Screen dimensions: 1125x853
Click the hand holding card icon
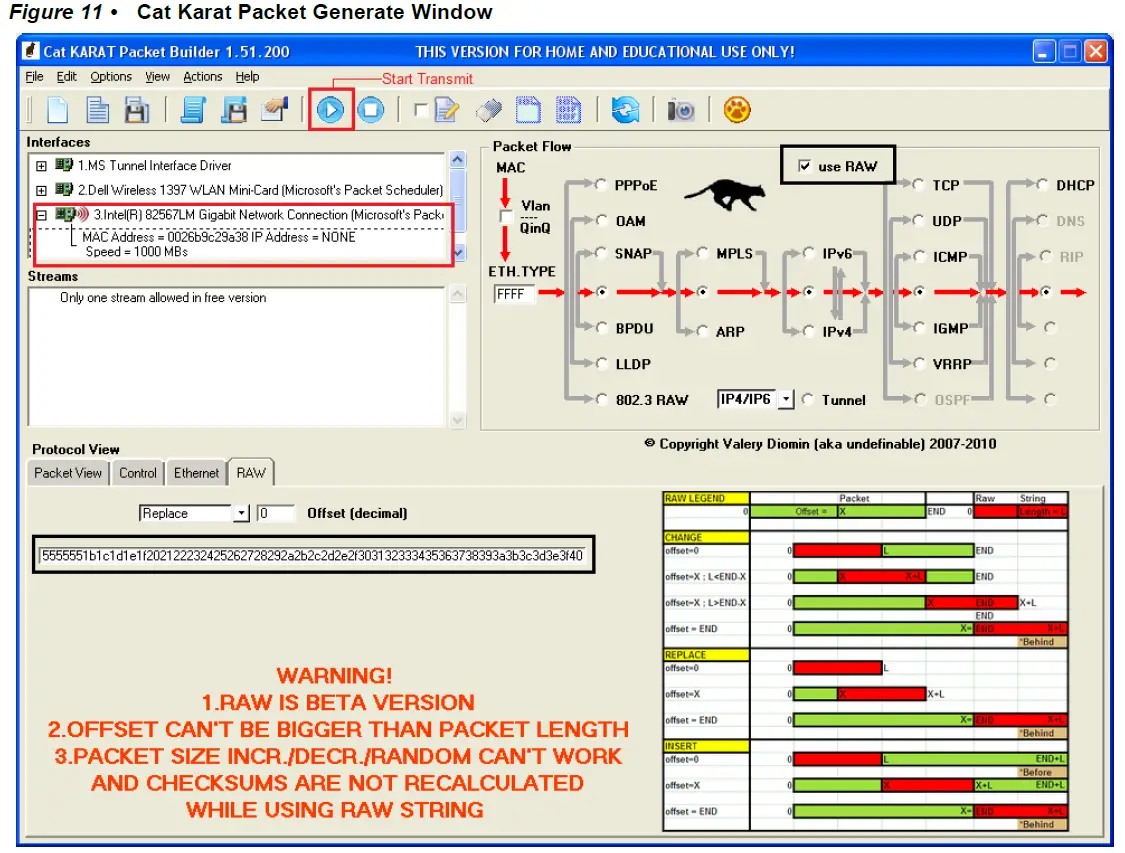[x=274, y=109]
